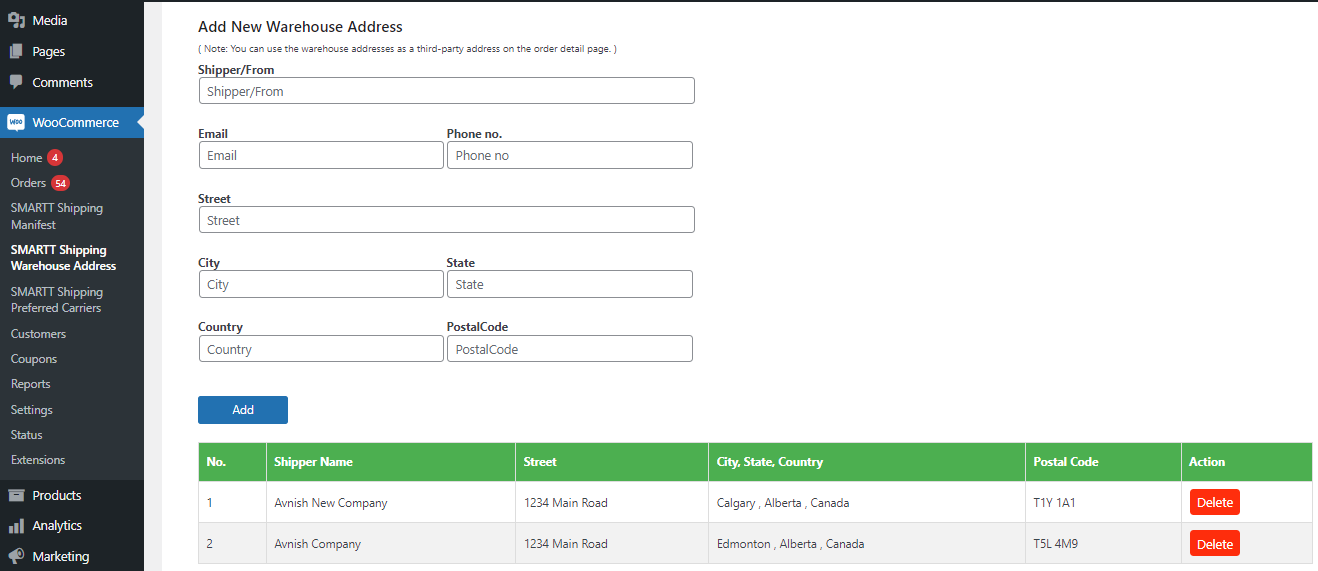Click into the Email field
This screenshot has width=1318, height=571.
click(x=321, y=155)
